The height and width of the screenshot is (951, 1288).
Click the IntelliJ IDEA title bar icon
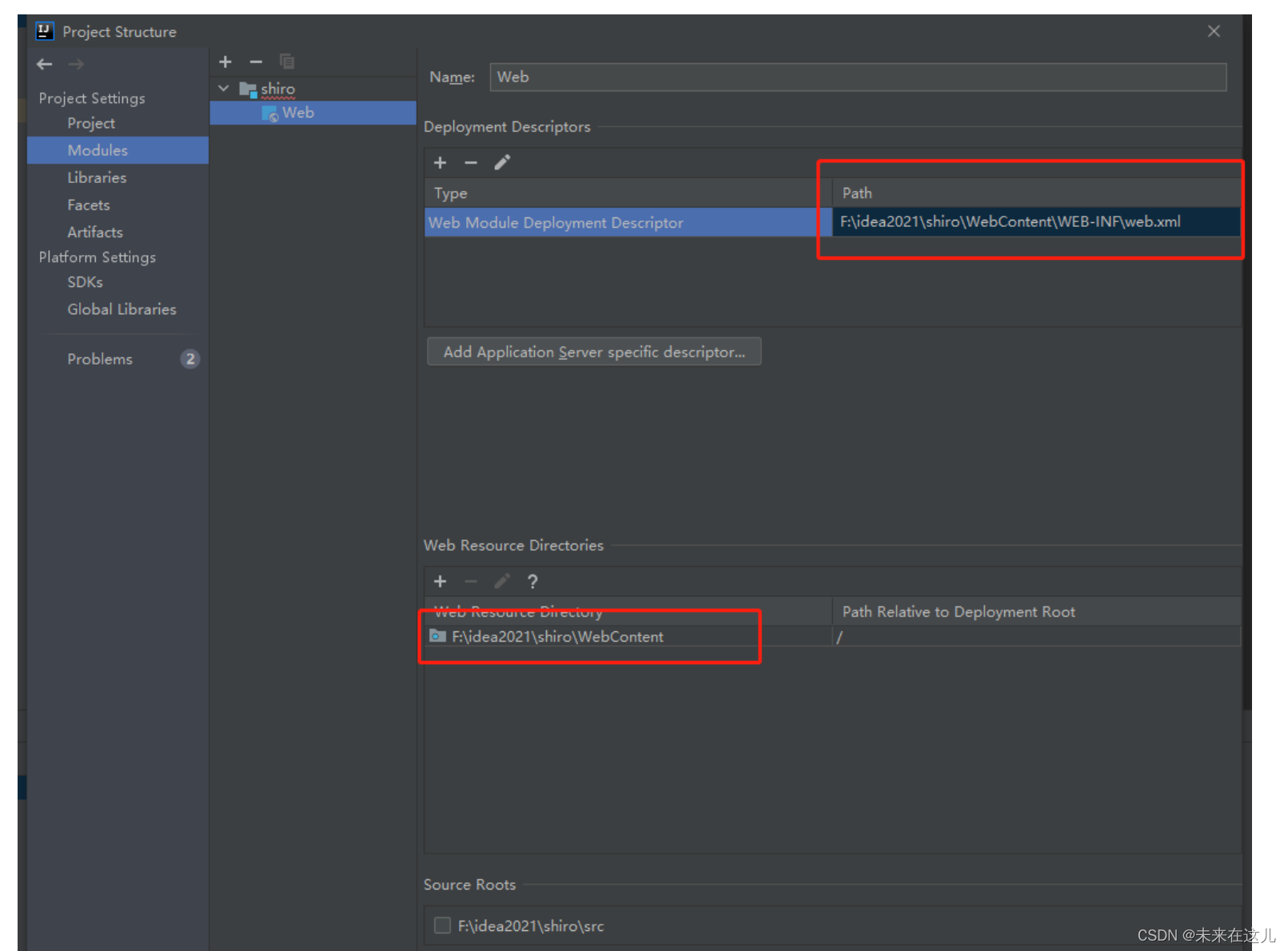[x=45, y=31]
